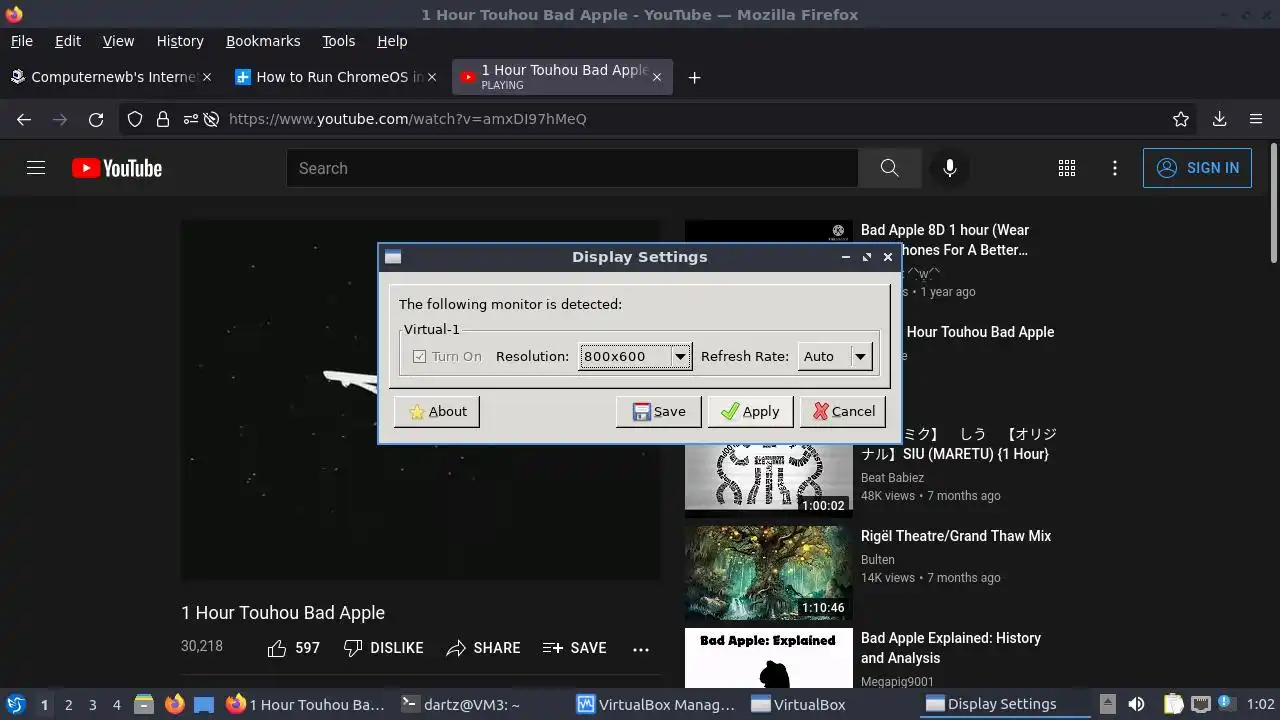Screen dimensions: 1280x720
Task: Open more actions ellipsis below video
Action: pyautogui.click(x=641, y=649)
